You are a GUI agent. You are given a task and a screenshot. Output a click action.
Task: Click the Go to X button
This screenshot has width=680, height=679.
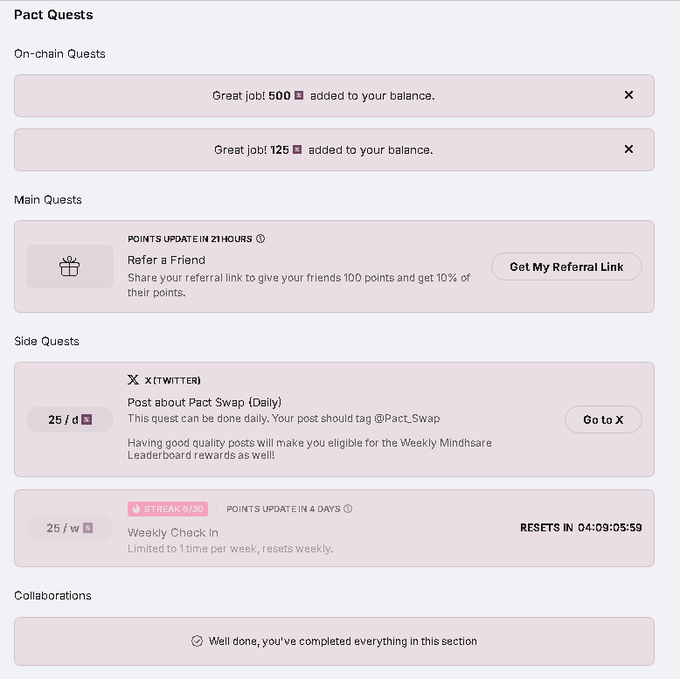pyautogui.click(x=603, y=419)
